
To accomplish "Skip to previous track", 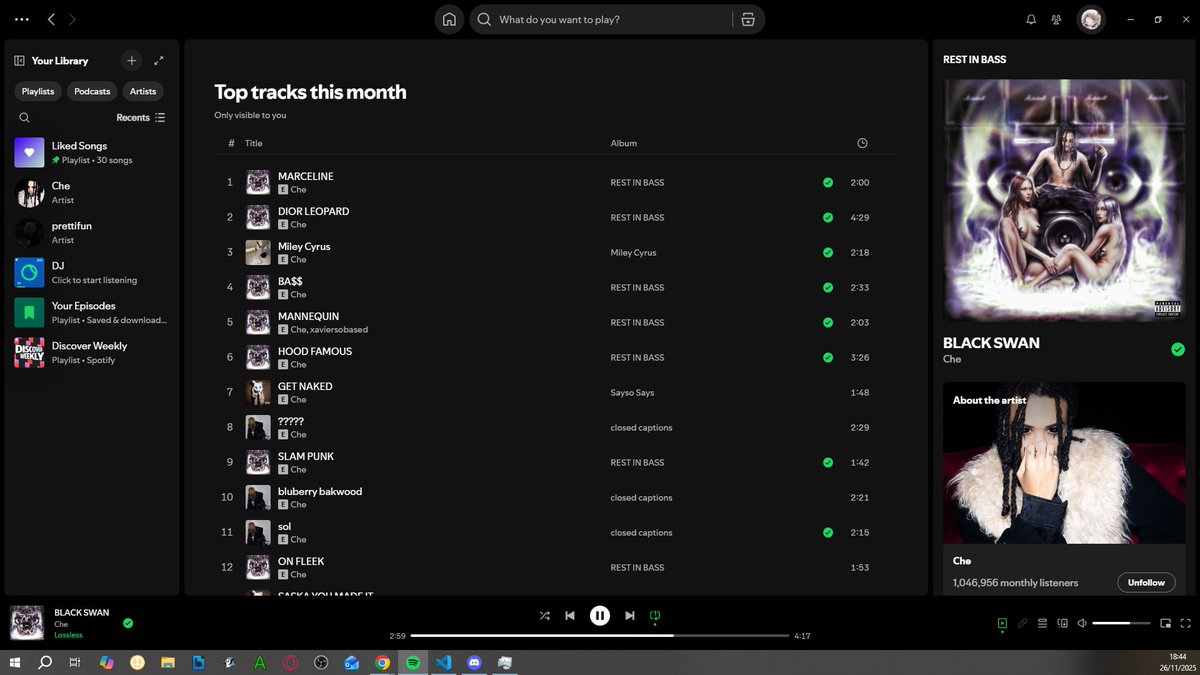I will 570,616.
